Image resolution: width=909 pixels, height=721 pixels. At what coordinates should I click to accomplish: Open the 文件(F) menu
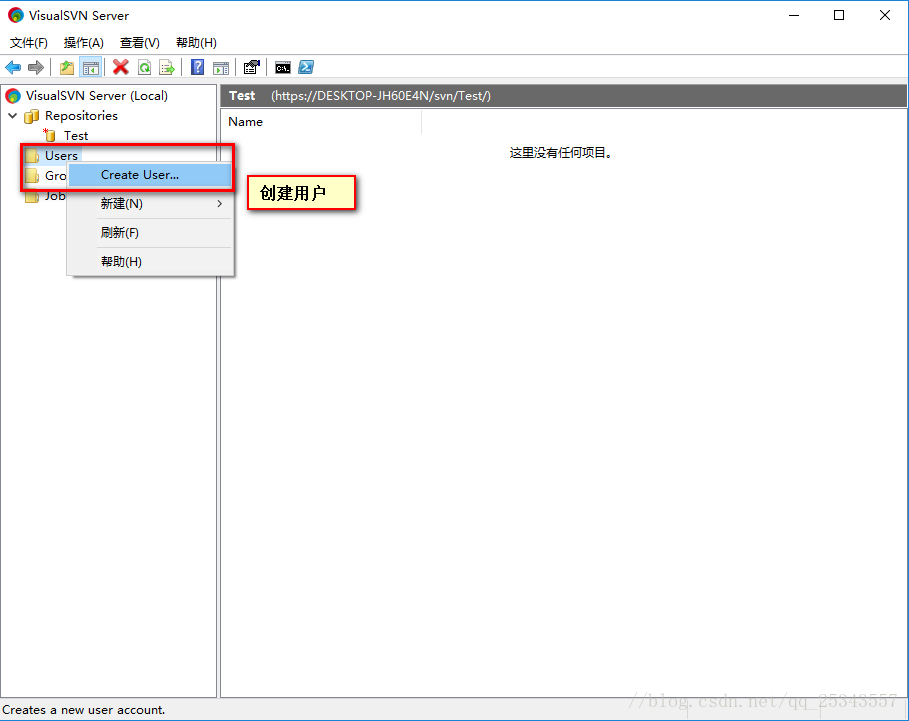29,43
